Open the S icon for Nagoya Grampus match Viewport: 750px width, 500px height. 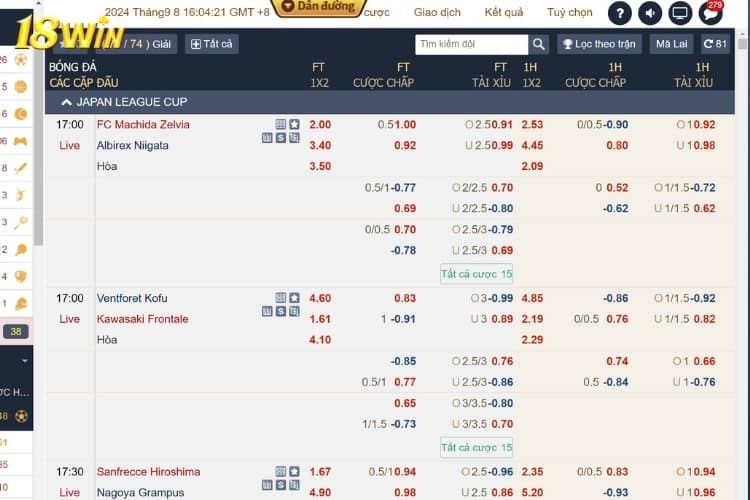(x=281, y=486)
